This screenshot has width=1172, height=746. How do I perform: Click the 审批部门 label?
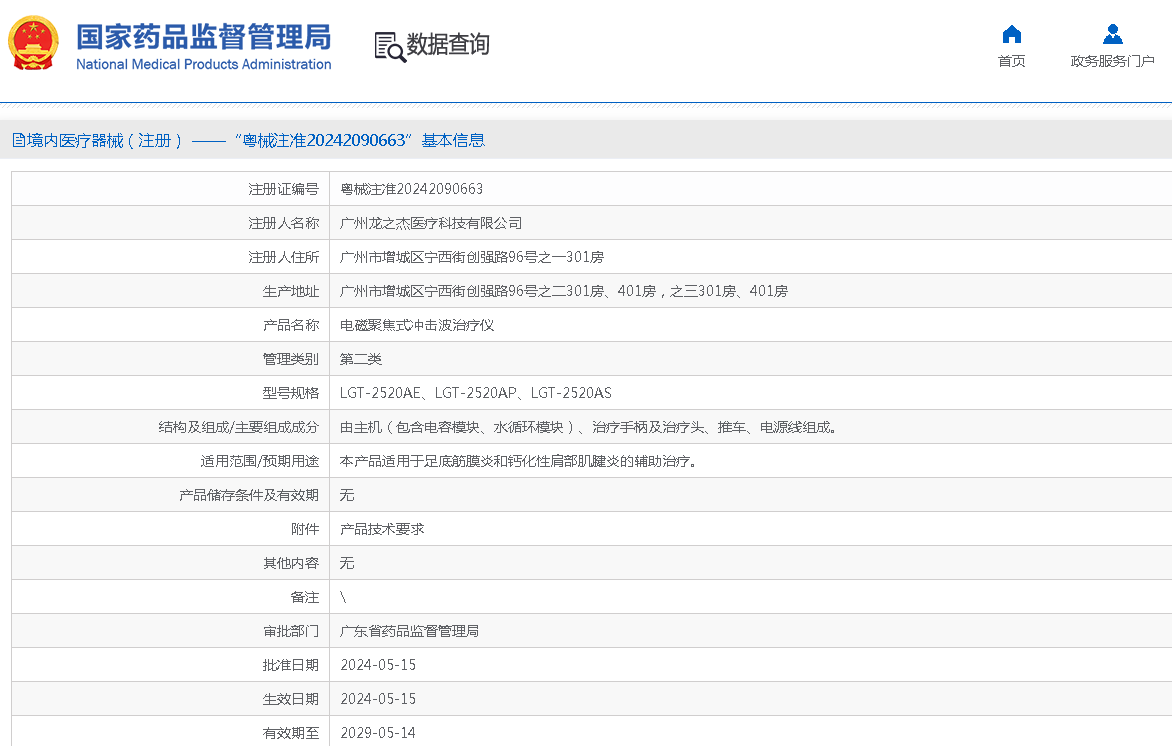click(x=291, y=631)
